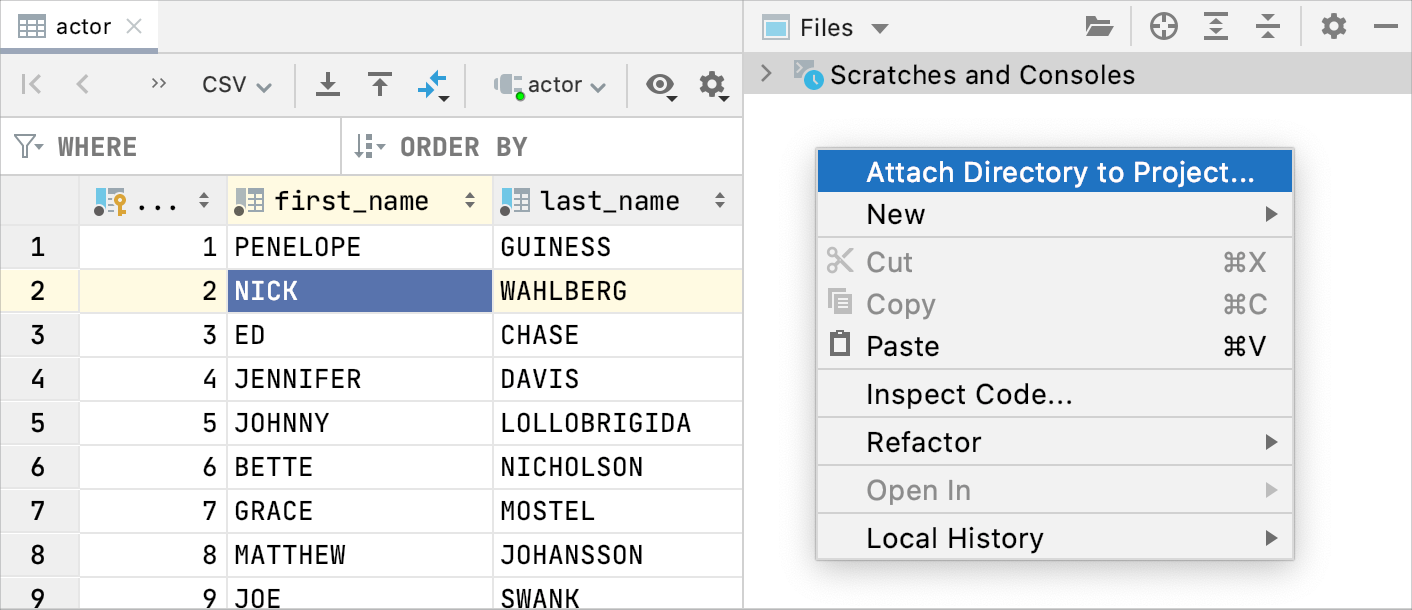This screenshot has height=610, width=1412.
Task: Choose Attach Directory to Project in context menu
Action: (1054, 171)
